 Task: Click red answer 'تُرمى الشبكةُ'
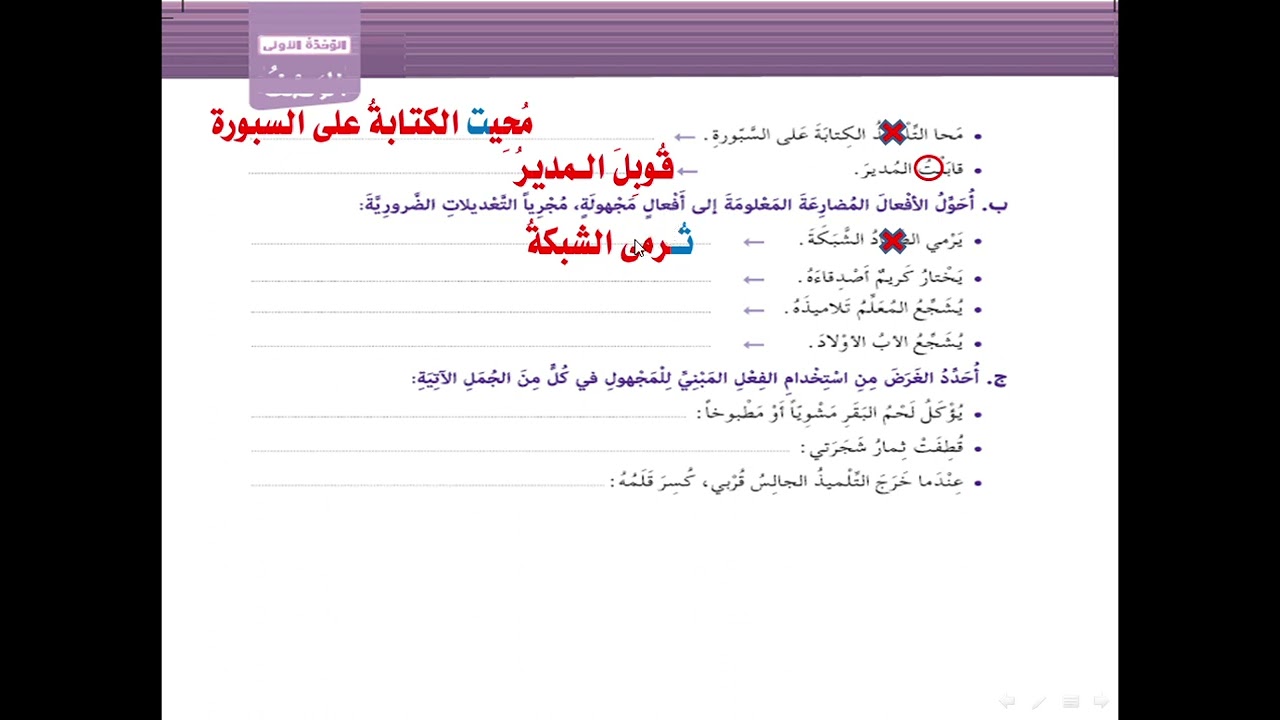pyautogui.click(x=610, y=241)
